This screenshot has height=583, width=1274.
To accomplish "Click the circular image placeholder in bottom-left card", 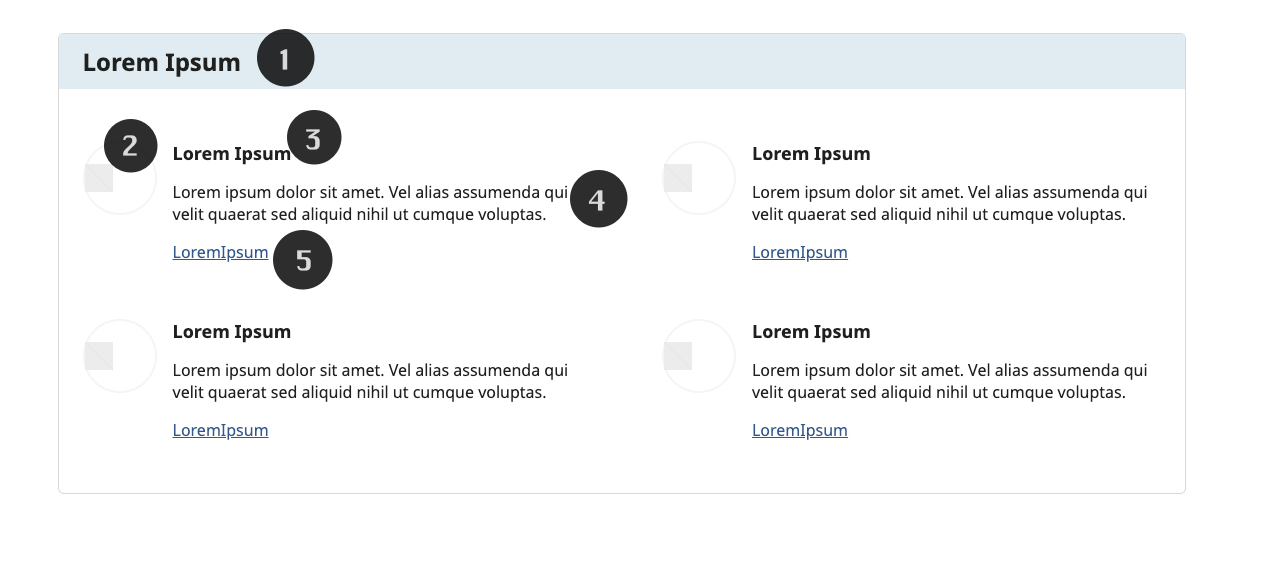I will point(120,356).
